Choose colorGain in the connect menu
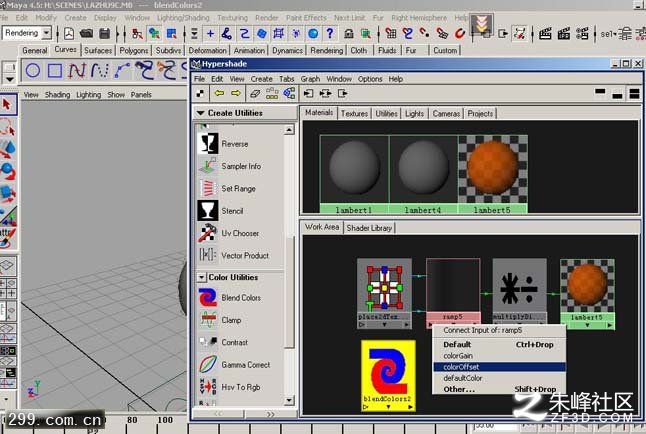Viewport: 646px width, 434px height. (x=500, y=356)
